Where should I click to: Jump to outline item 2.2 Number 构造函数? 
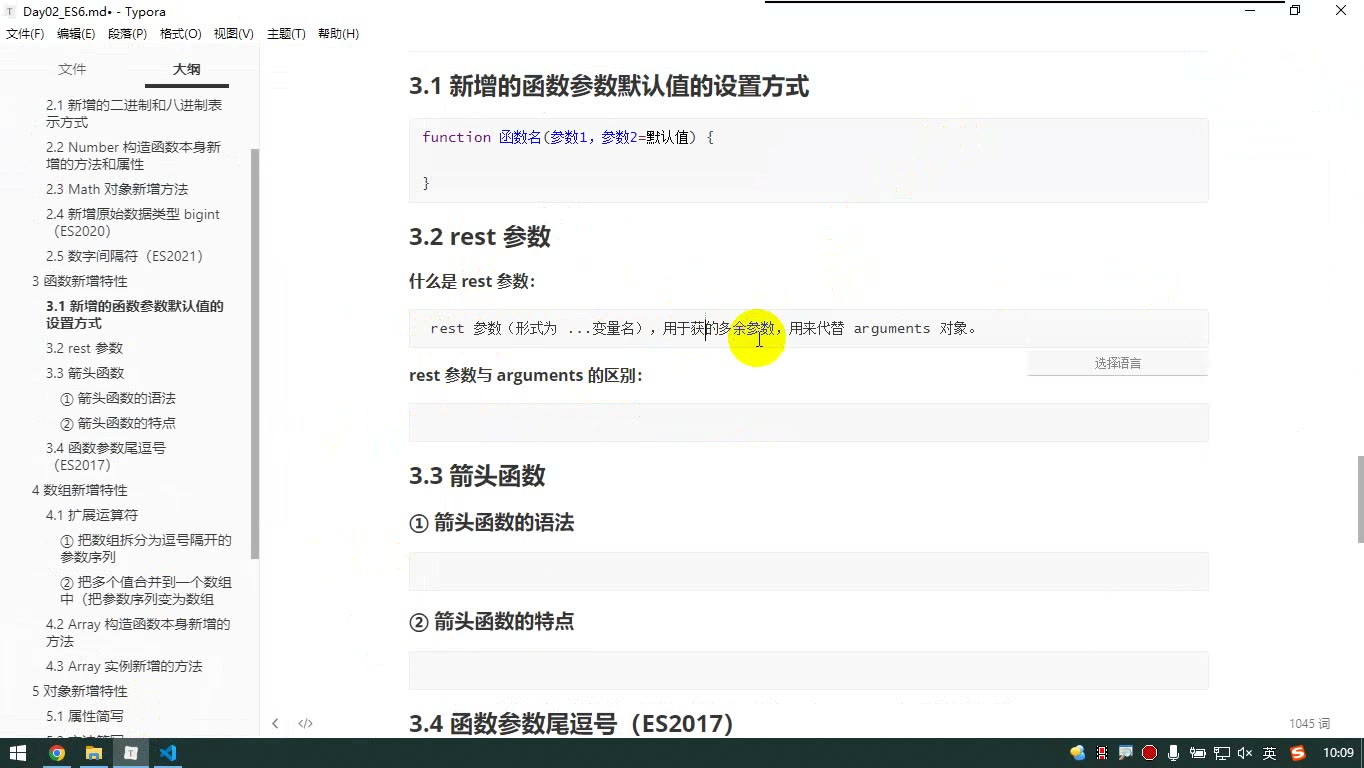[134, 156]
